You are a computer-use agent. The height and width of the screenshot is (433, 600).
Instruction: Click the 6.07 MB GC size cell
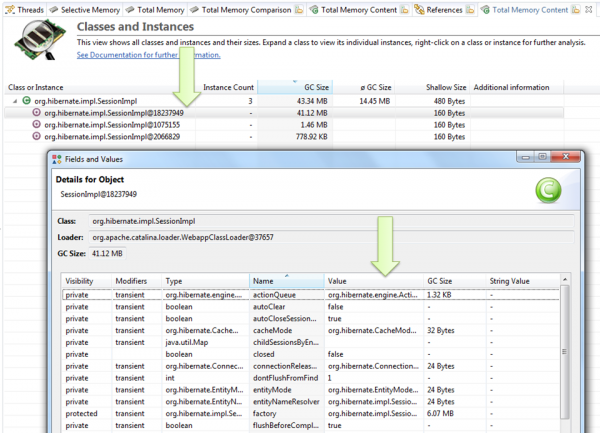440,413
